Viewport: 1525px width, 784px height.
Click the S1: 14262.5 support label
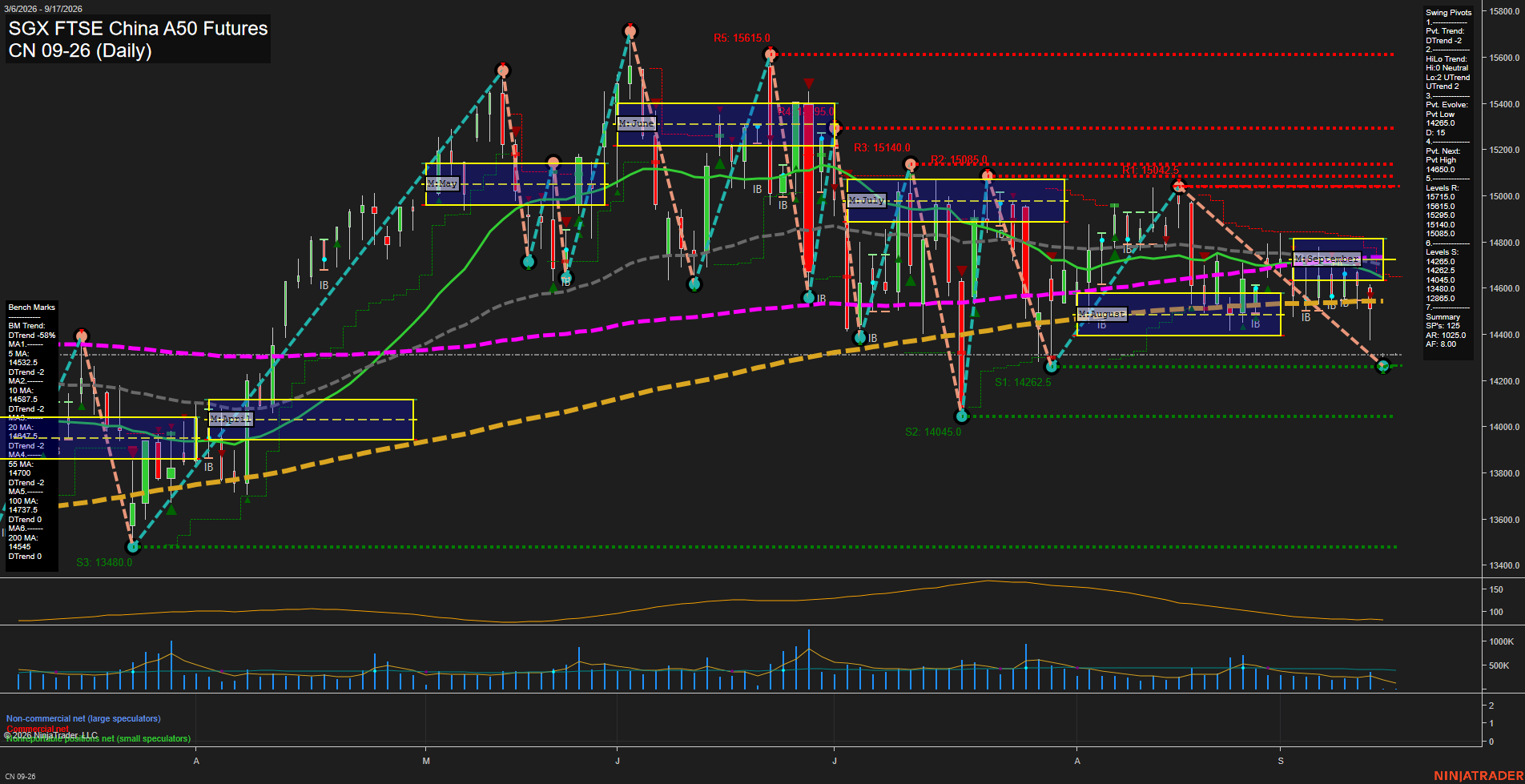click(1023, 382)
